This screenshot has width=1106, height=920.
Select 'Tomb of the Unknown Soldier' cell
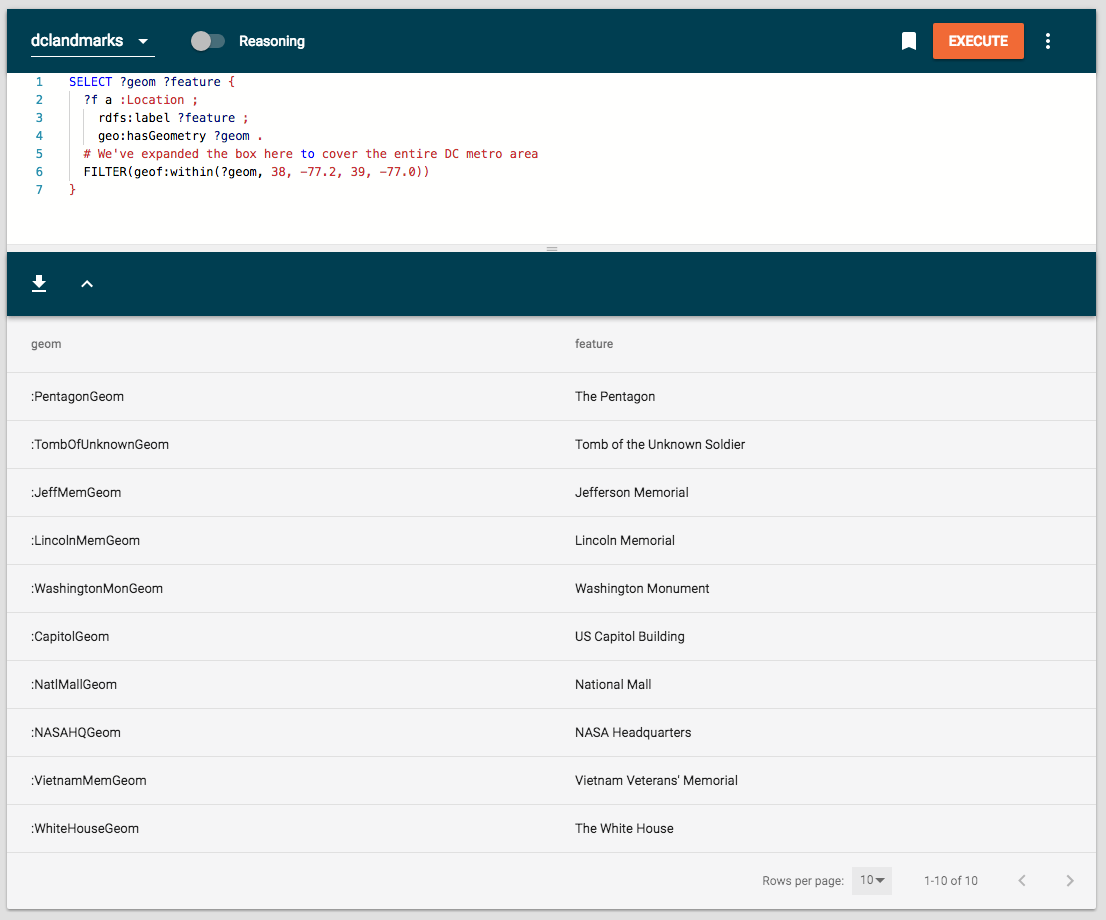click(x=660, y=444)
